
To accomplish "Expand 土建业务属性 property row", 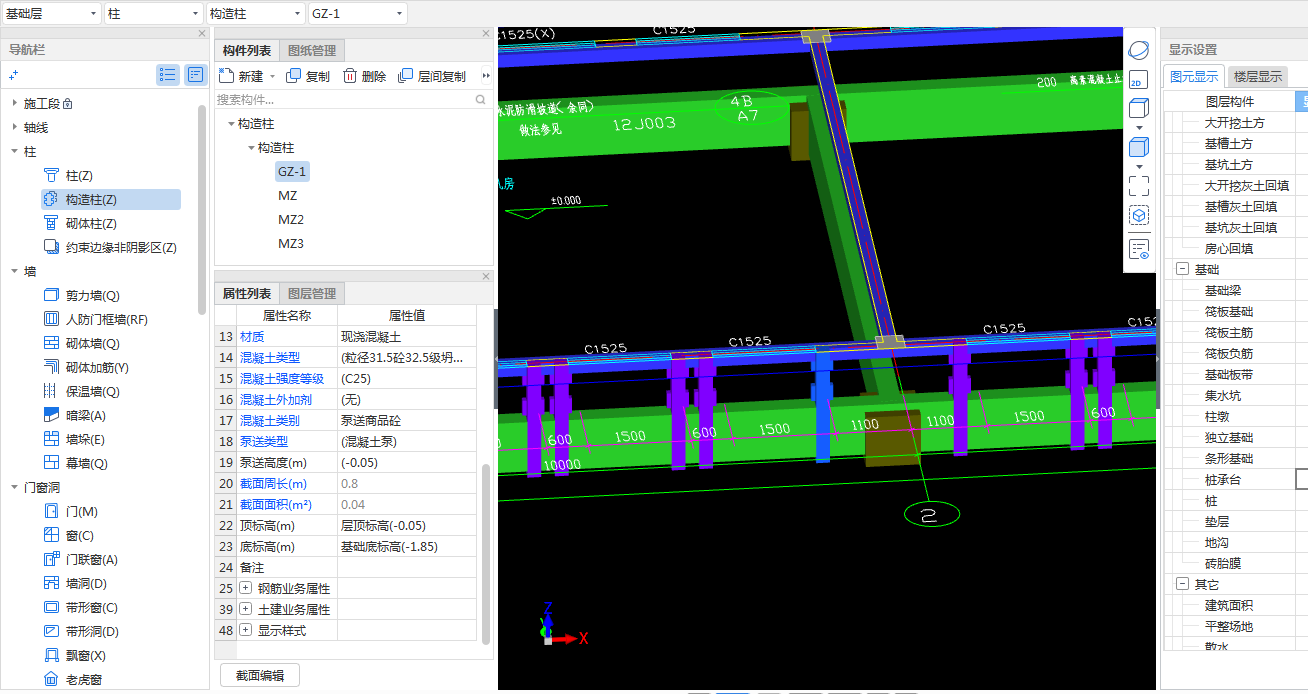I will [246, 609].
